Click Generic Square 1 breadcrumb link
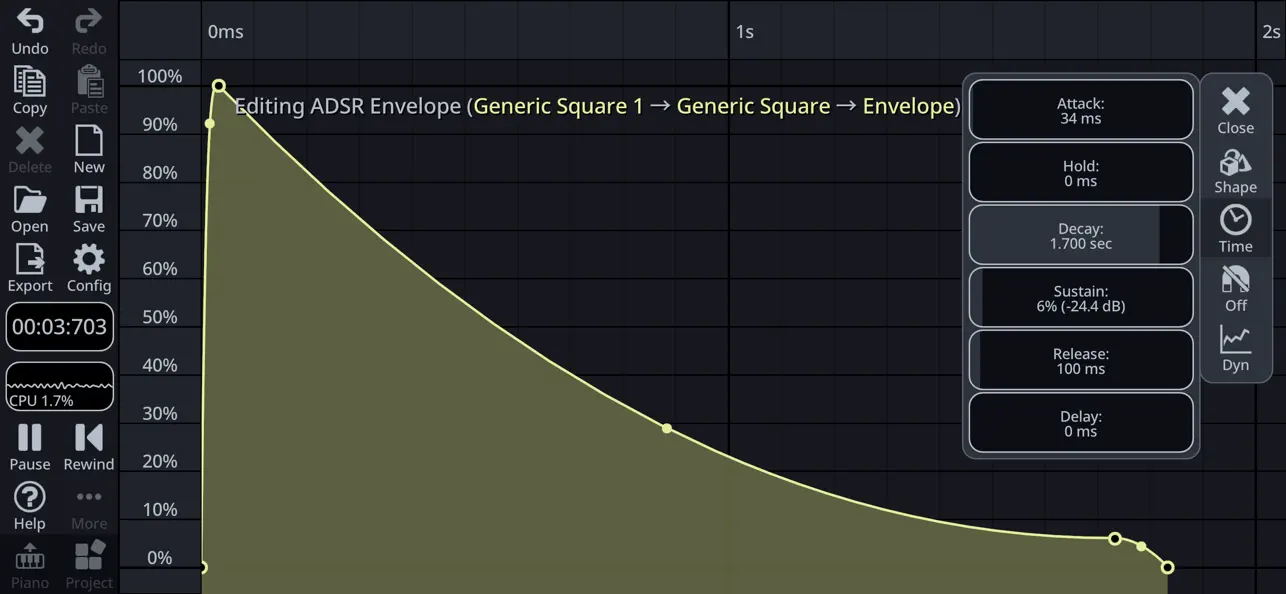The width and height of the screenshot is (1286, 594). (558, 106)
